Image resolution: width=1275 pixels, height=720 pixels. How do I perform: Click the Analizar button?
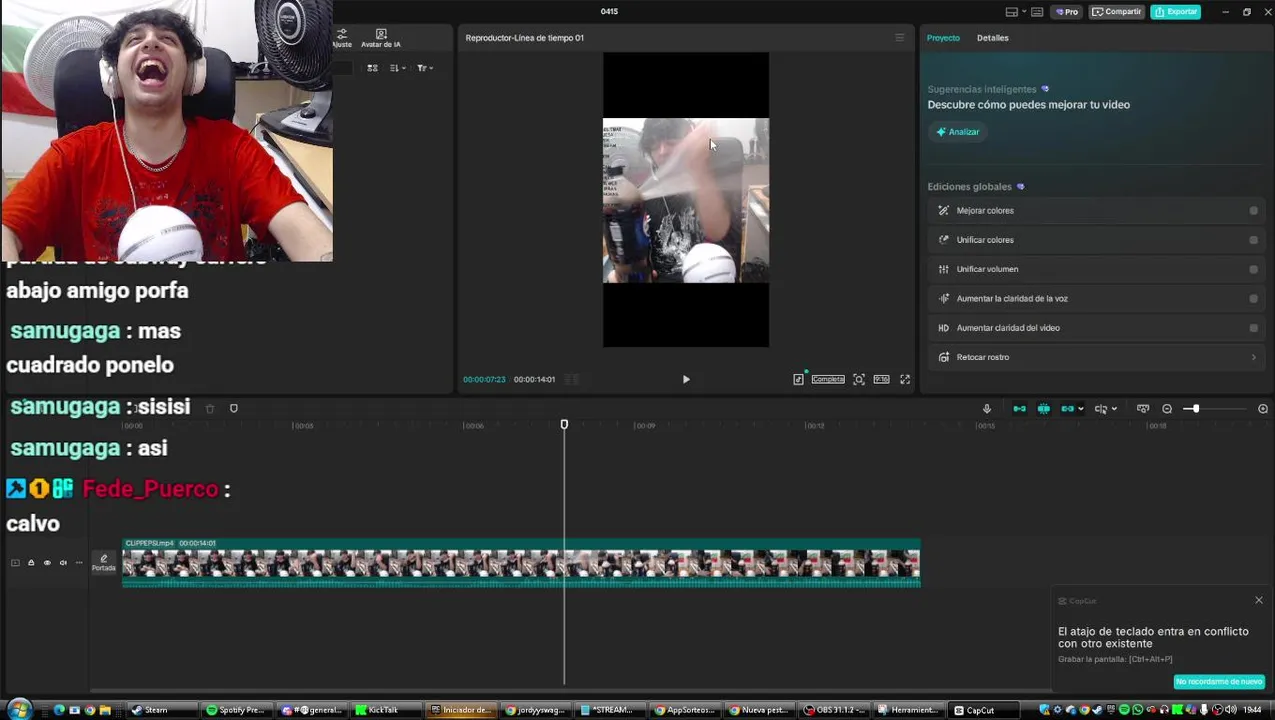958,132
